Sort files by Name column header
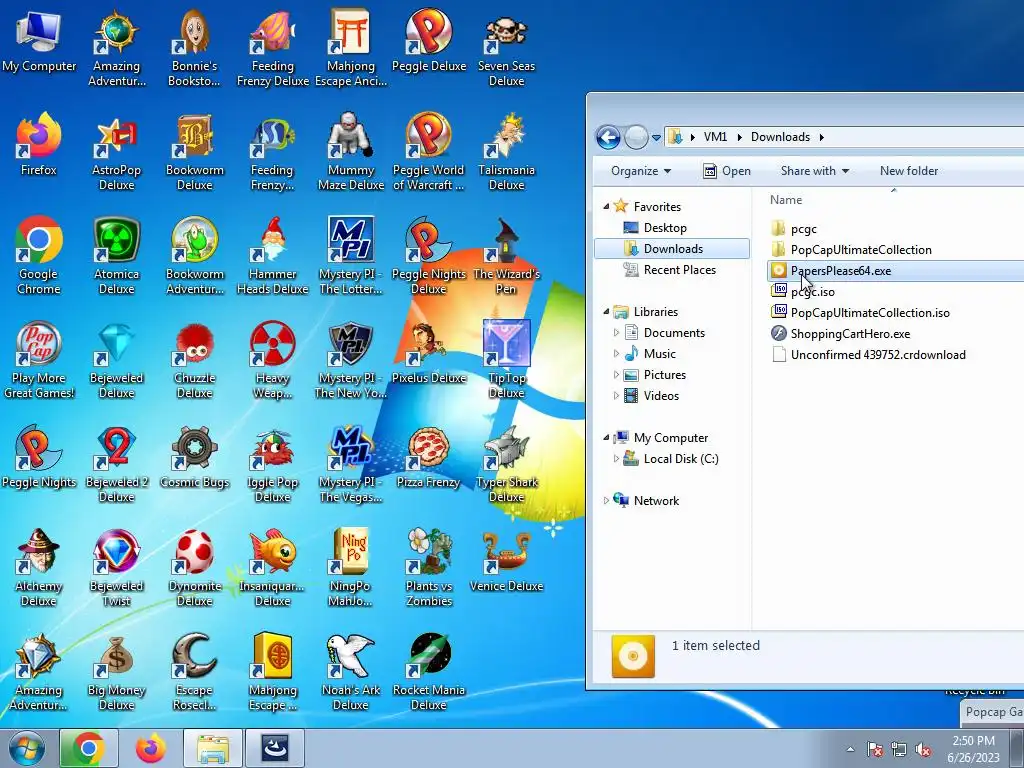This screenshot has width=1024, height=768. coord(786,200)
